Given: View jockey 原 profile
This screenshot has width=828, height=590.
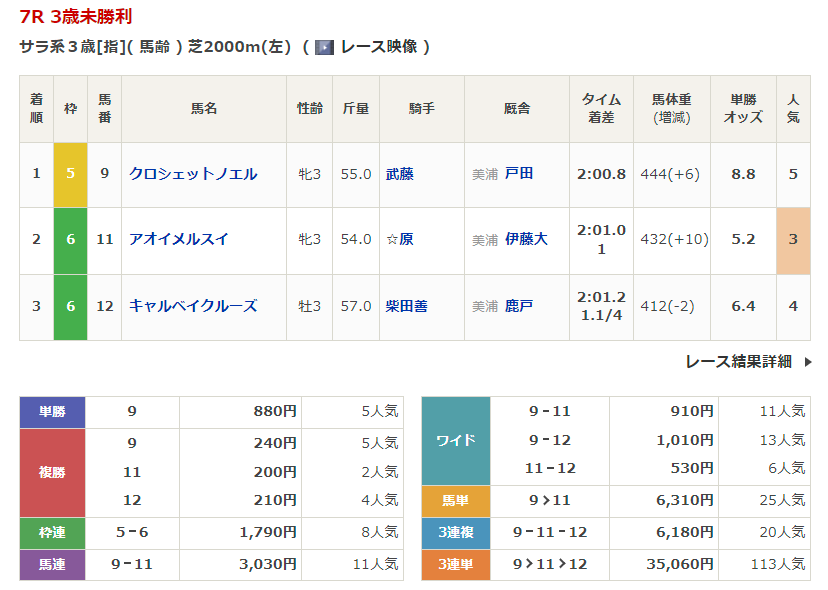Looking at the screenshot, I should [406, 240].
